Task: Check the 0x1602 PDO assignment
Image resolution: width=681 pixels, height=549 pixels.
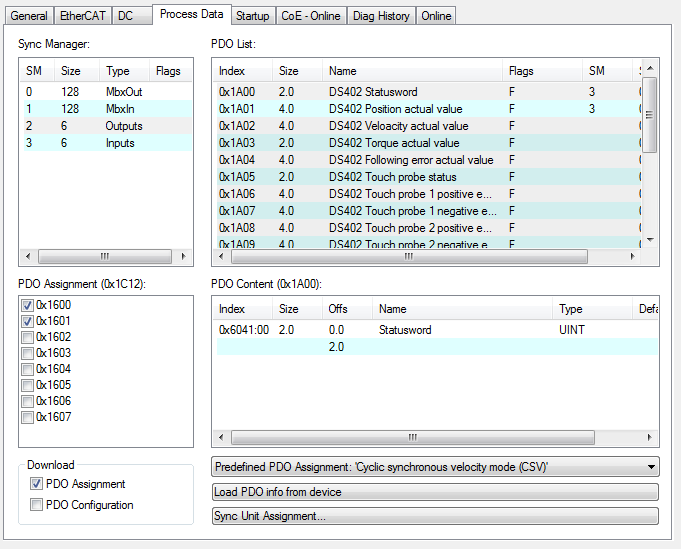Action: (27, 337)
